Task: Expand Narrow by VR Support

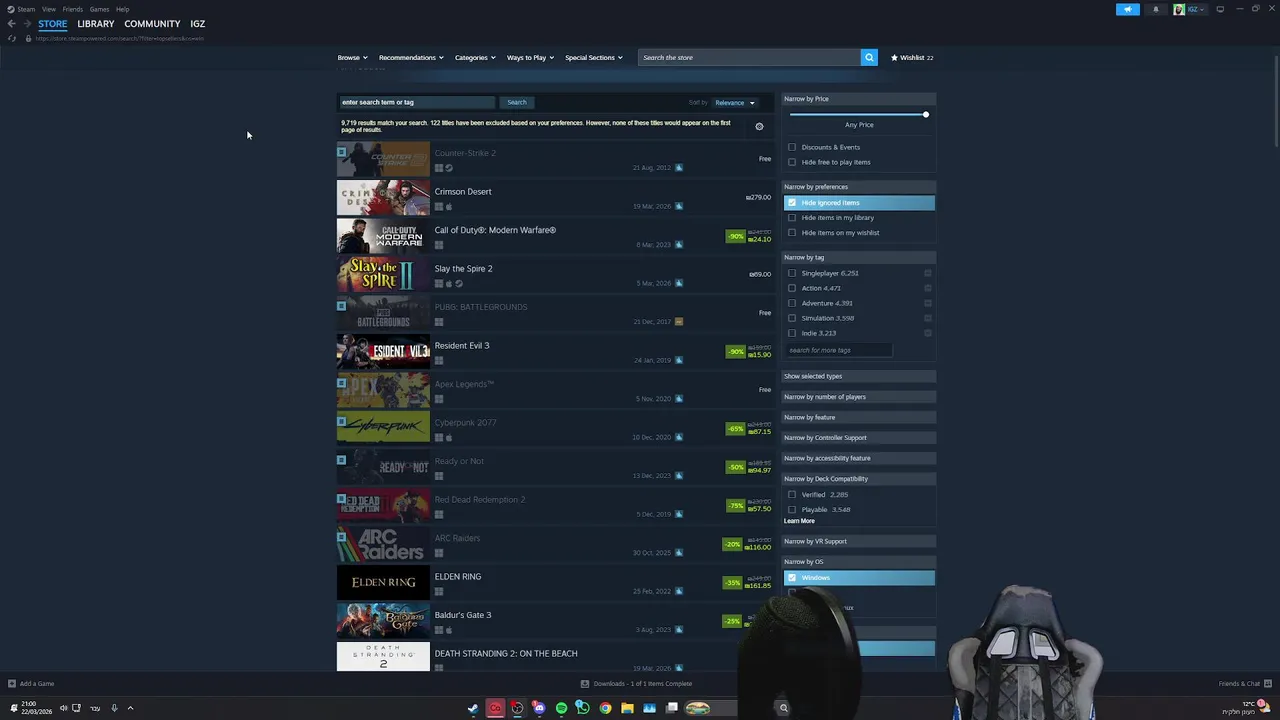Action: (859, 541)
